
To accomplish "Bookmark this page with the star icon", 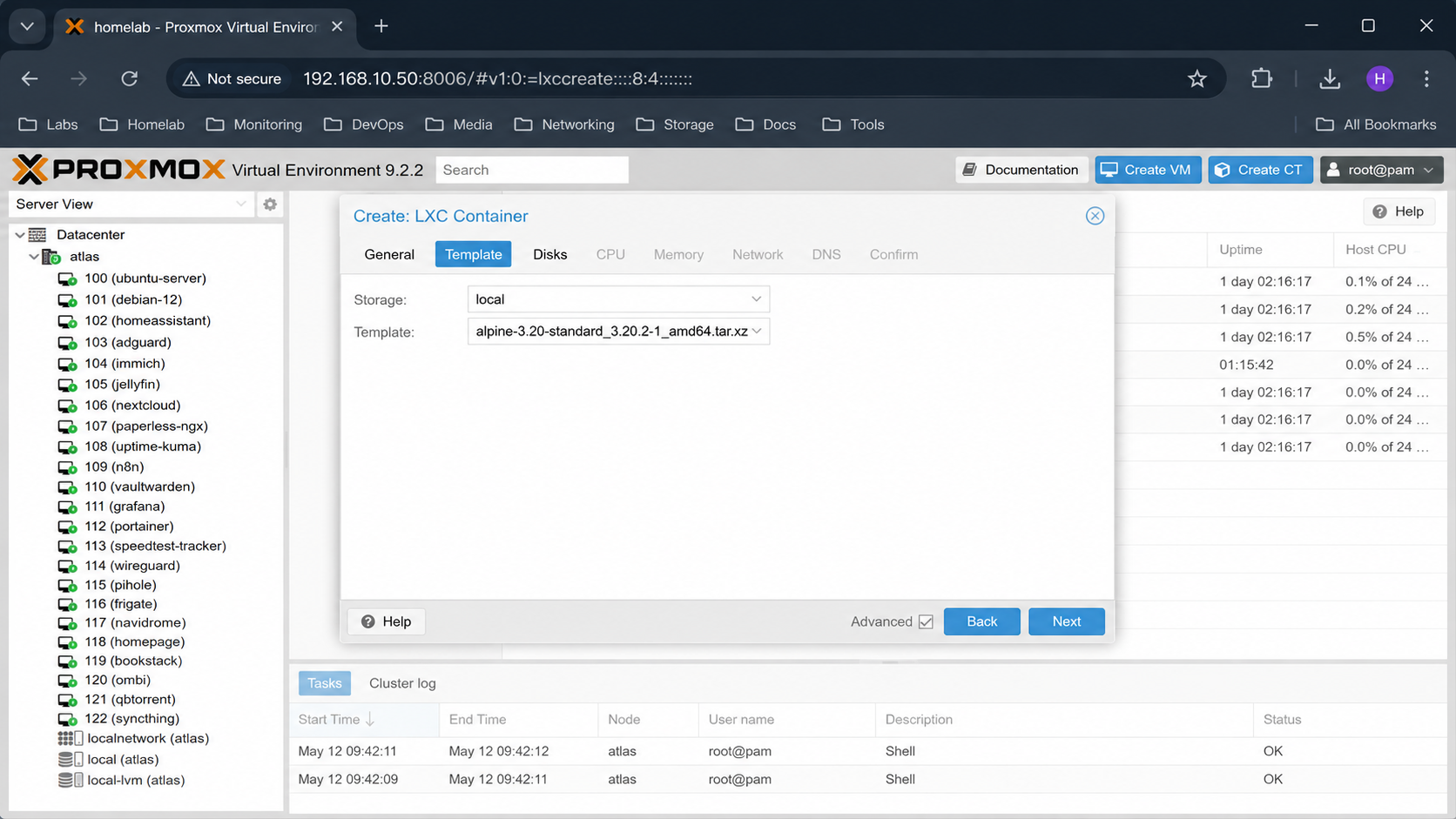I will pyautogui.click(x=1197, y=78).
